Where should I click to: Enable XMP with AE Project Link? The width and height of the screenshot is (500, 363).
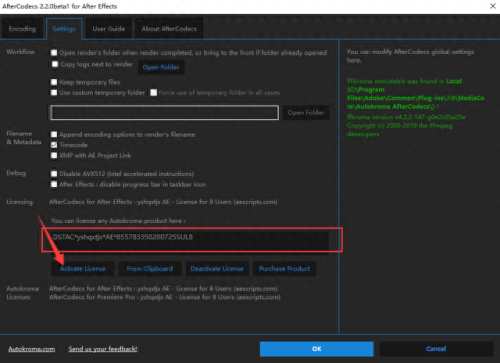[x=54, y=155]
